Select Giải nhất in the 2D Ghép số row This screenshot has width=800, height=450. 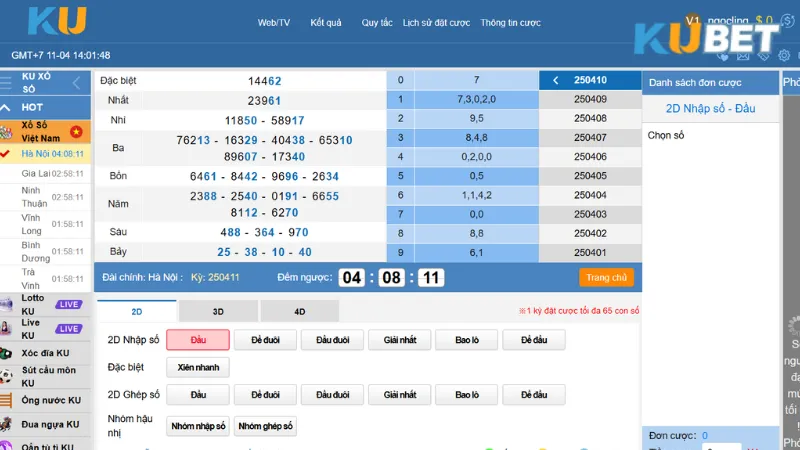coord(400,395)
